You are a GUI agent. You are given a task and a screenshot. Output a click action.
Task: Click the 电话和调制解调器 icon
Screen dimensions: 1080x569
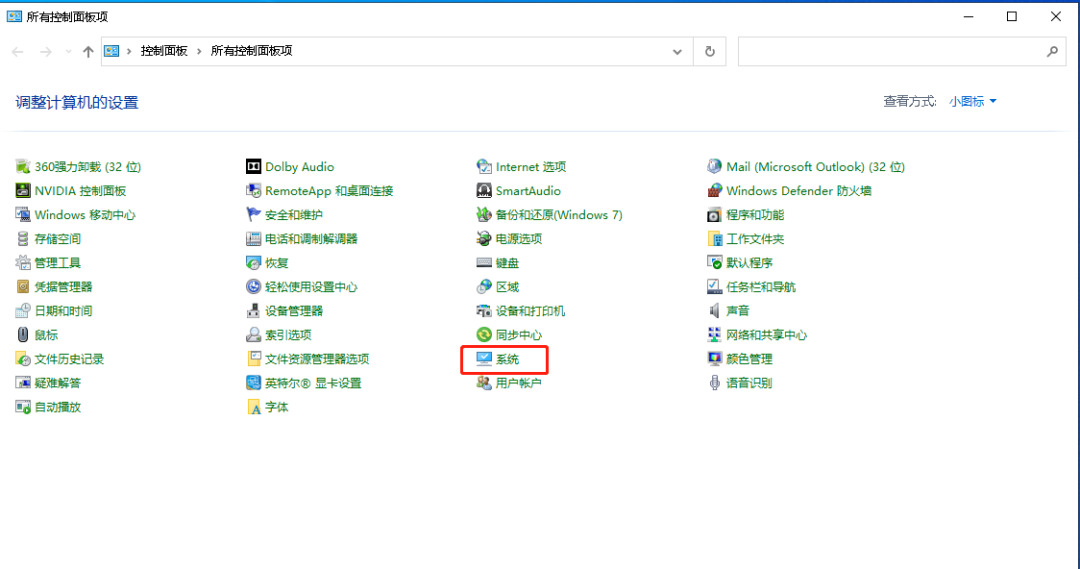tap(253, 239)
